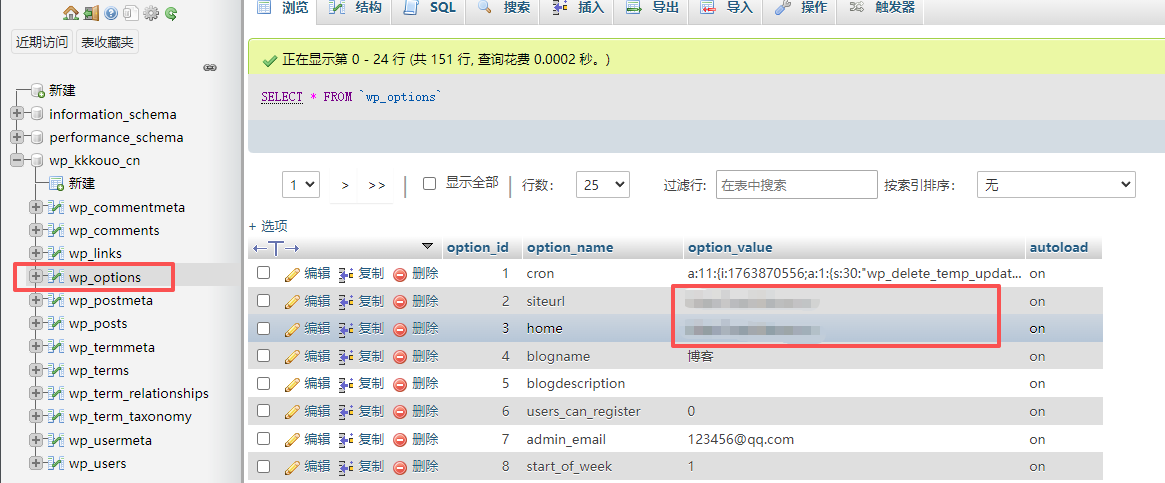Click pencil edit icon for siteurl row
Screen dimensions: 1165x483
coord(293,301)
